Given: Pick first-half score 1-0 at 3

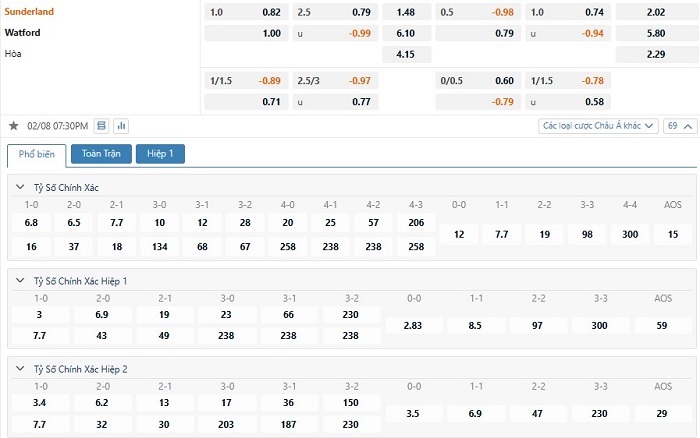Looking at the screenshot, I should coord(39,315).
